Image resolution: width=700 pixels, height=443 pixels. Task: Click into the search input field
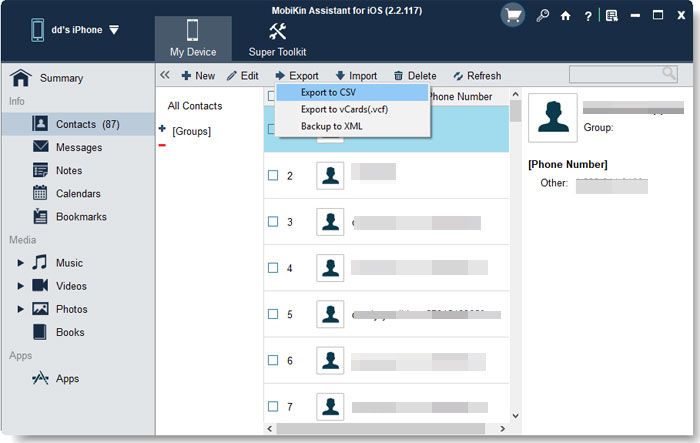click(x=623, y=74)
